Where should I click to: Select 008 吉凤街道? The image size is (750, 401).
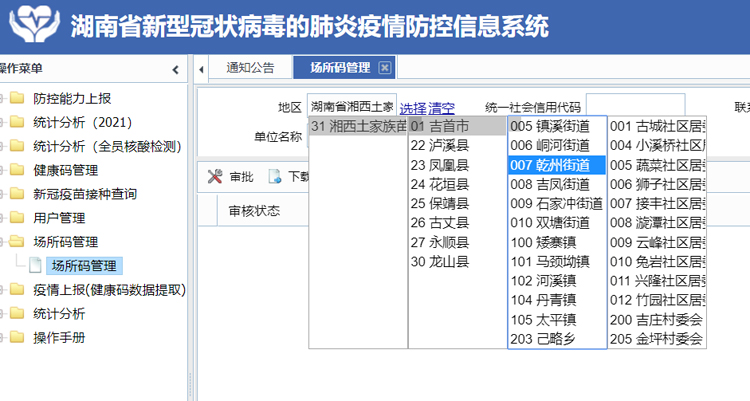[557, 184]
